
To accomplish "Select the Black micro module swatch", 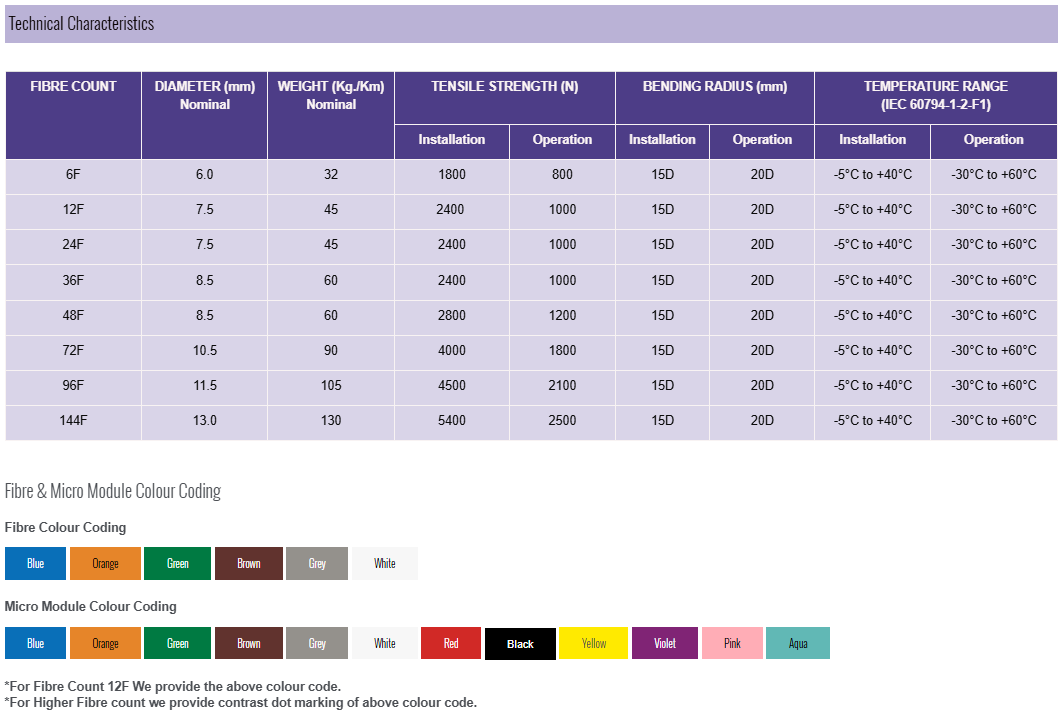I will coord(520,643).
